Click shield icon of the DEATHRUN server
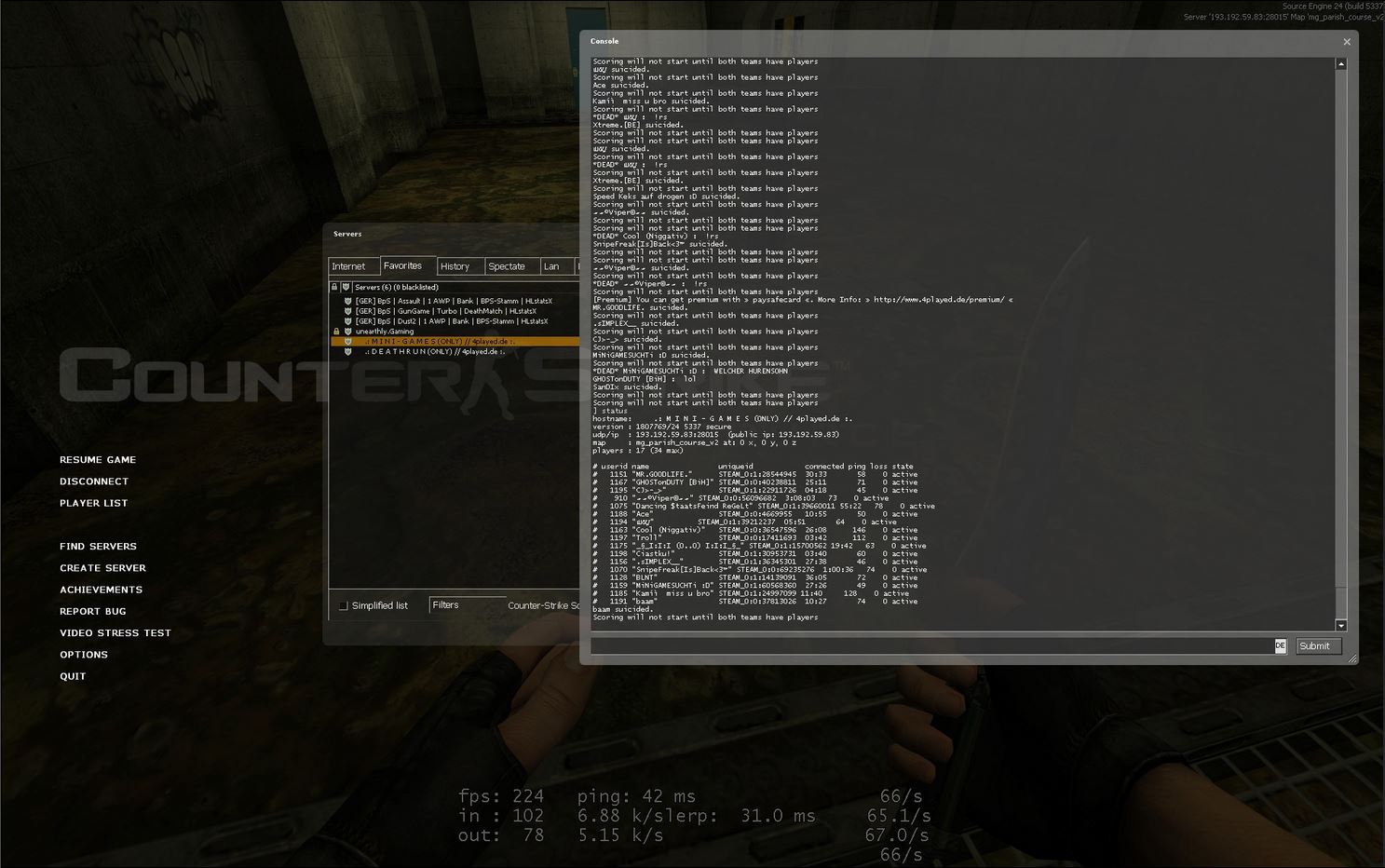Screen dimensions: 1385x868 coord(348,352)
